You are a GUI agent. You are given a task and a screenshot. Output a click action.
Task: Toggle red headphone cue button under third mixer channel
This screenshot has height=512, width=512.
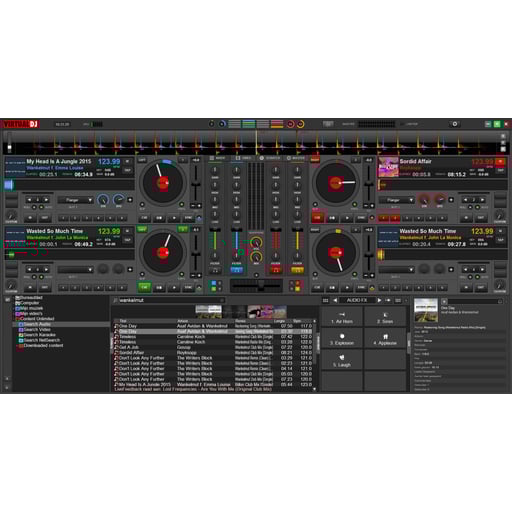pyautogui.click(x=275, y=270)
